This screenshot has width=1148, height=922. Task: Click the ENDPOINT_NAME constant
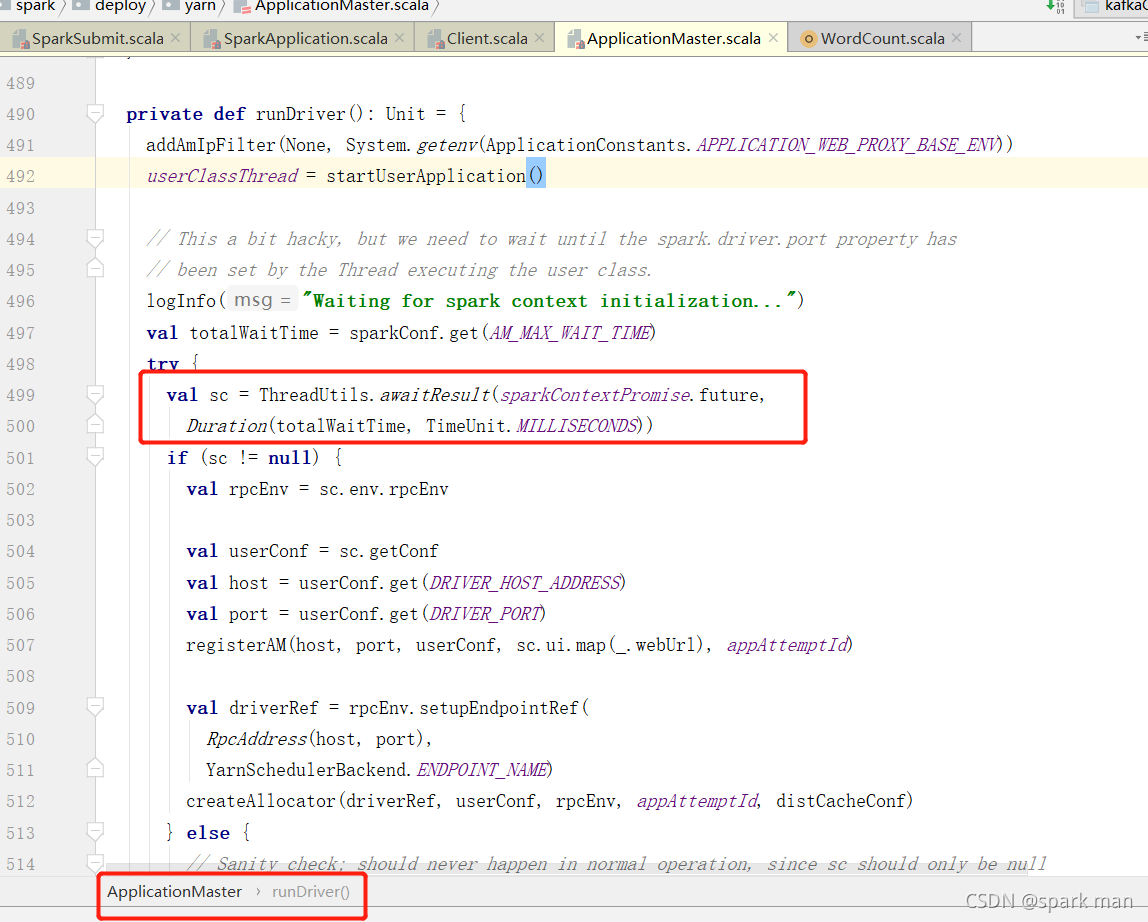pyautogui.click(x=482, y=770)
